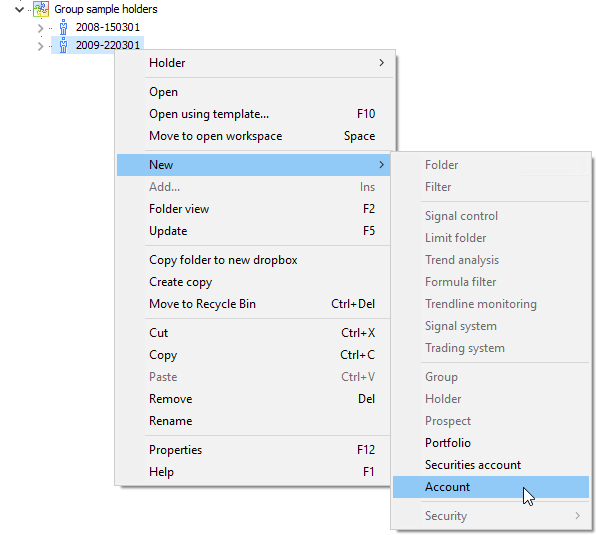Screen dimensions: 596x535
Task: Choose Move to open workspace
Action: click(x=254, y=136)
